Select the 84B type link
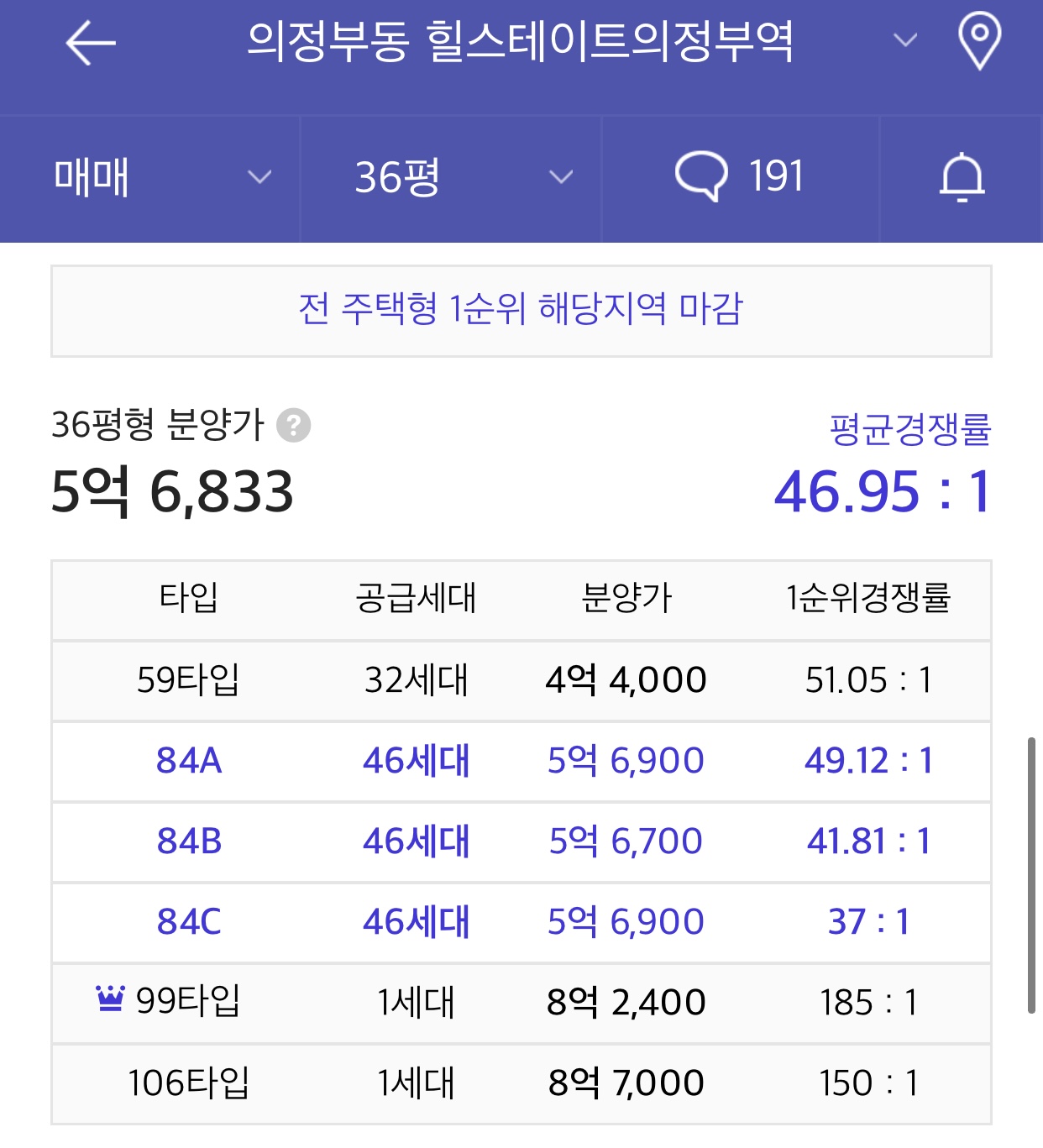 189,841
